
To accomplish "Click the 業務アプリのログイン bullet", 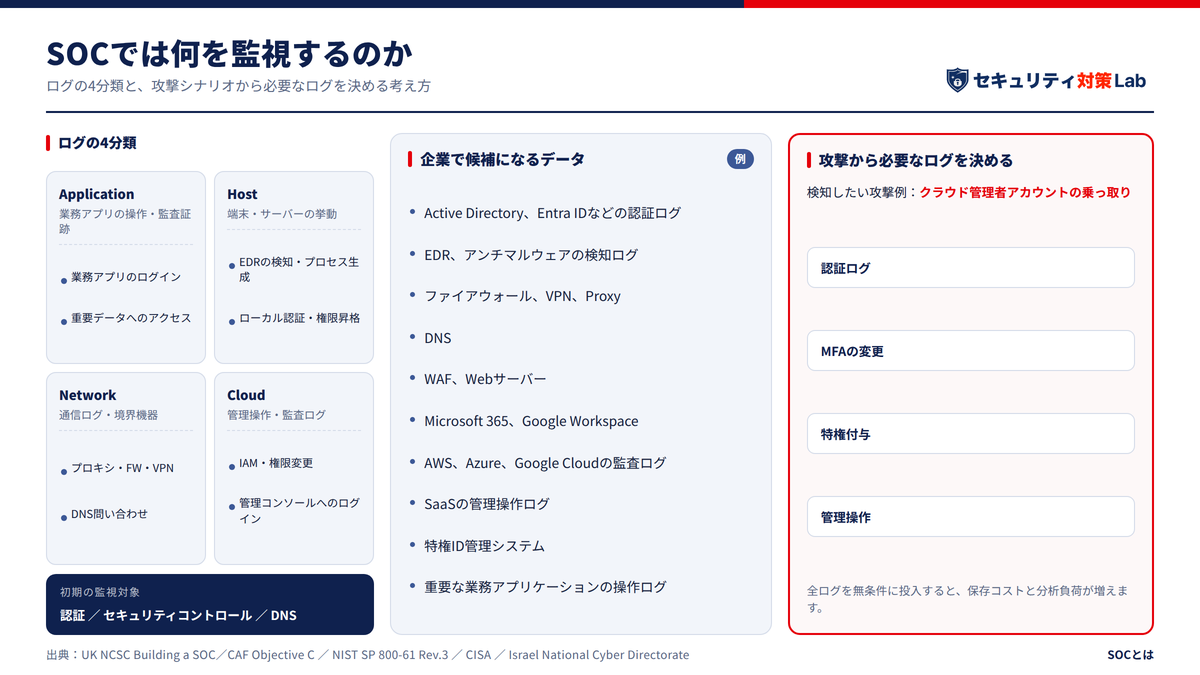I will click(126, 277).
